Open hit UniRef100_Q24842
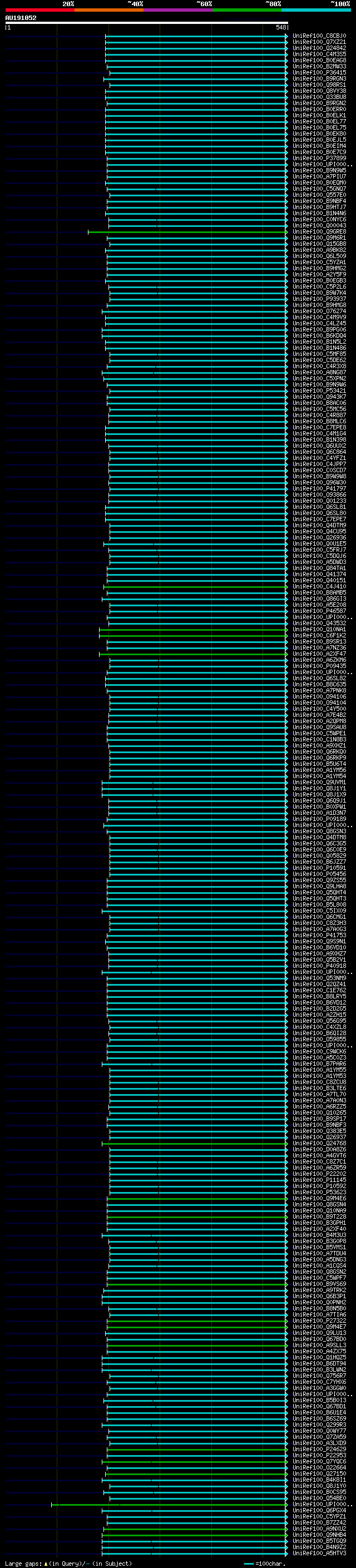The image size is (356, 1568). [319, 48]
